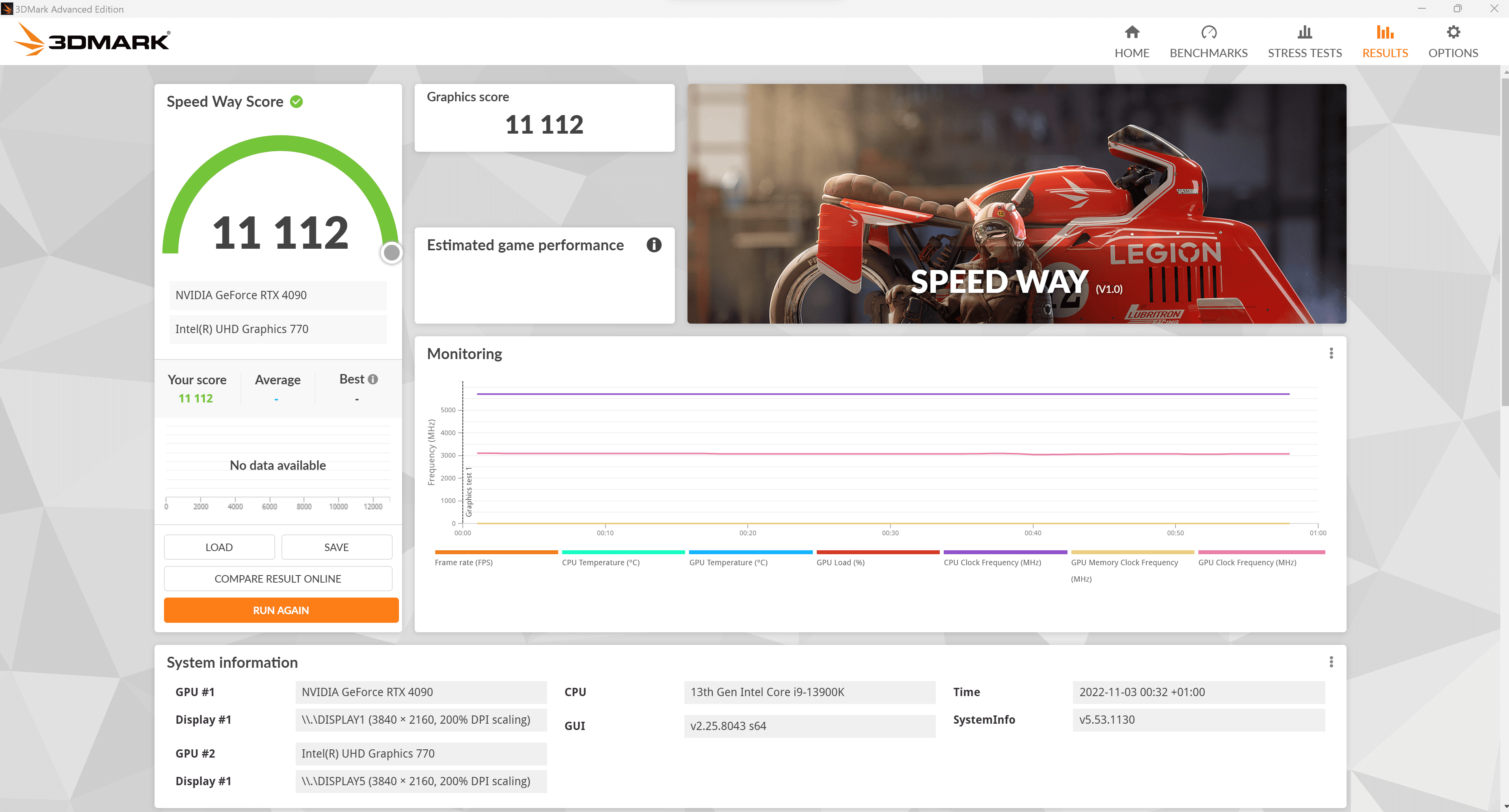Click the 3DMark logo
Image resolution: width=1509 pixels, height=812 pixels.
click(x=92, y=41)
